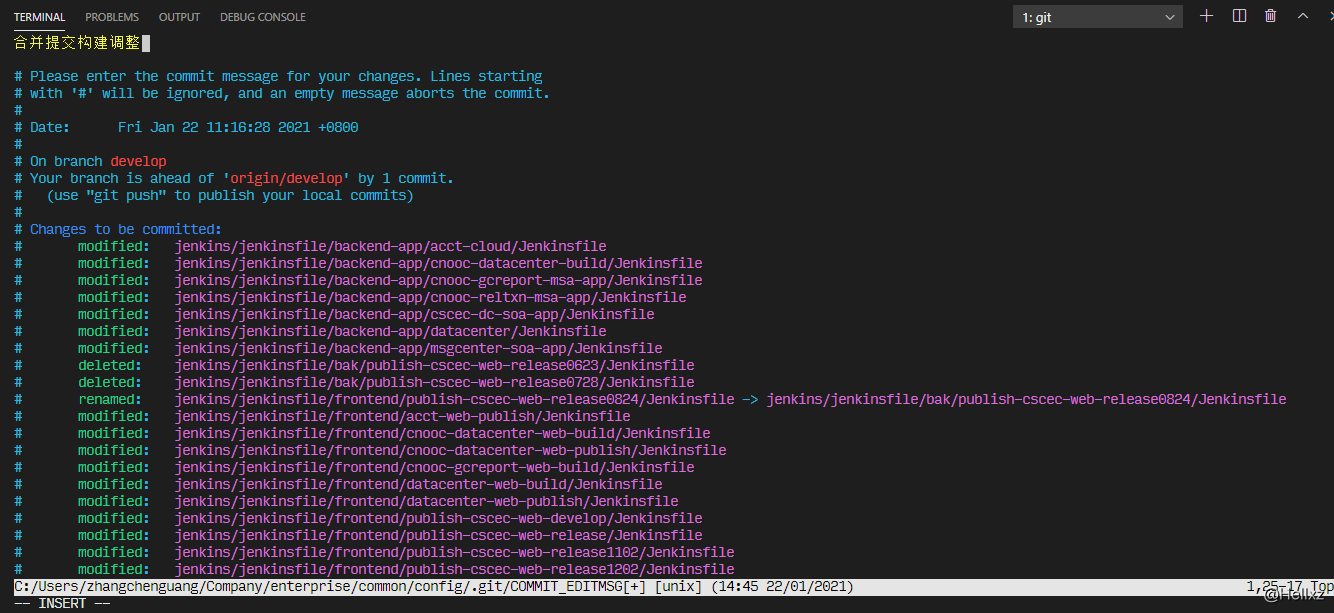Click backend-app/datacenter/Jenkinsfile path
Viewport: 1334px width, 613px height.
pos(391,331)
